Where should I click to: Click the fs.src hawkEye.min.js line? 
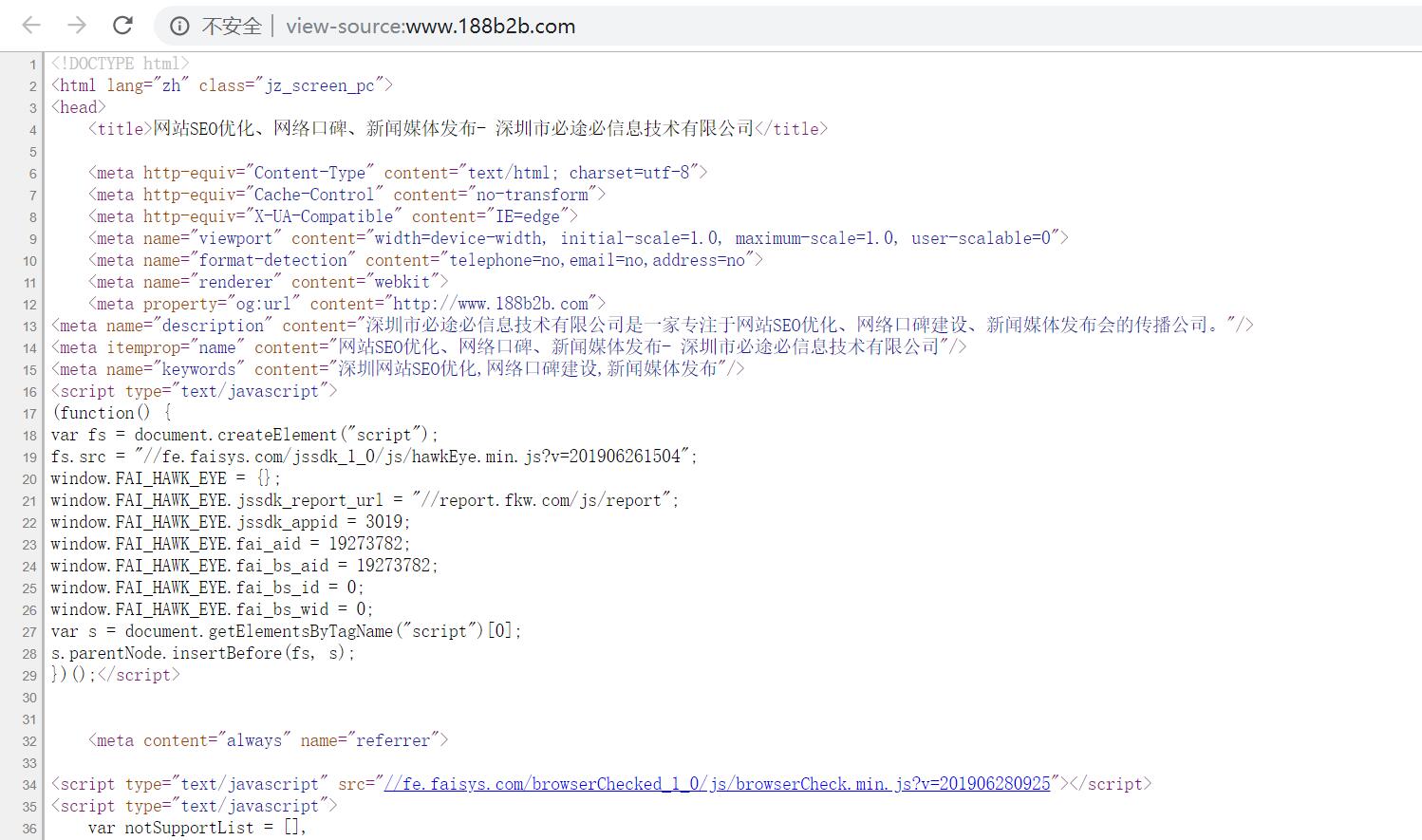[375, 457]
